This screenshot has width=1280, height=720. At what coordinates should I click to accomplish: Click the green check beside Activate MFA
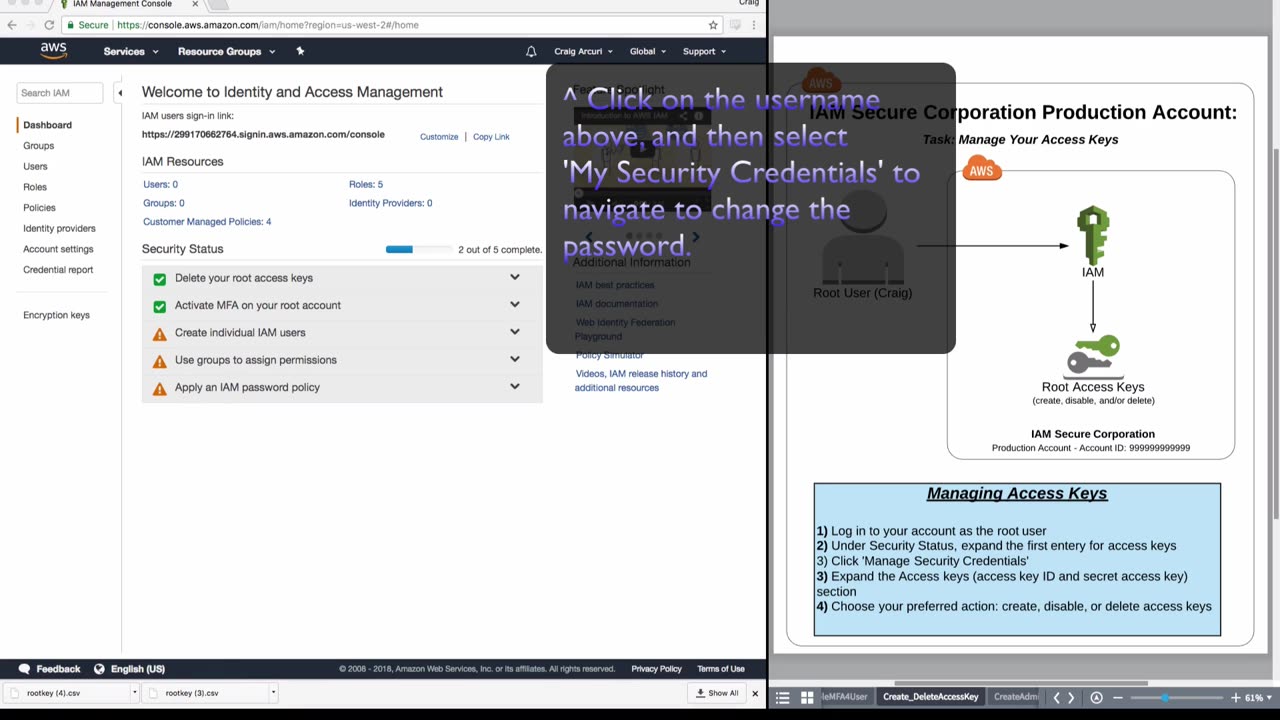coord(159,306)
